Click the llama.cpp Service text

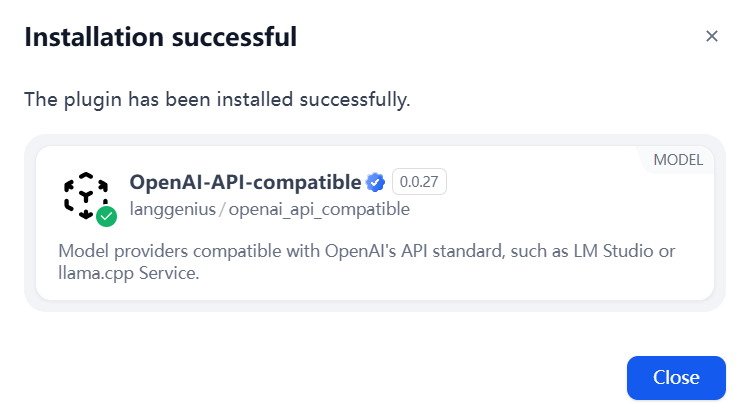pos(128,273)
